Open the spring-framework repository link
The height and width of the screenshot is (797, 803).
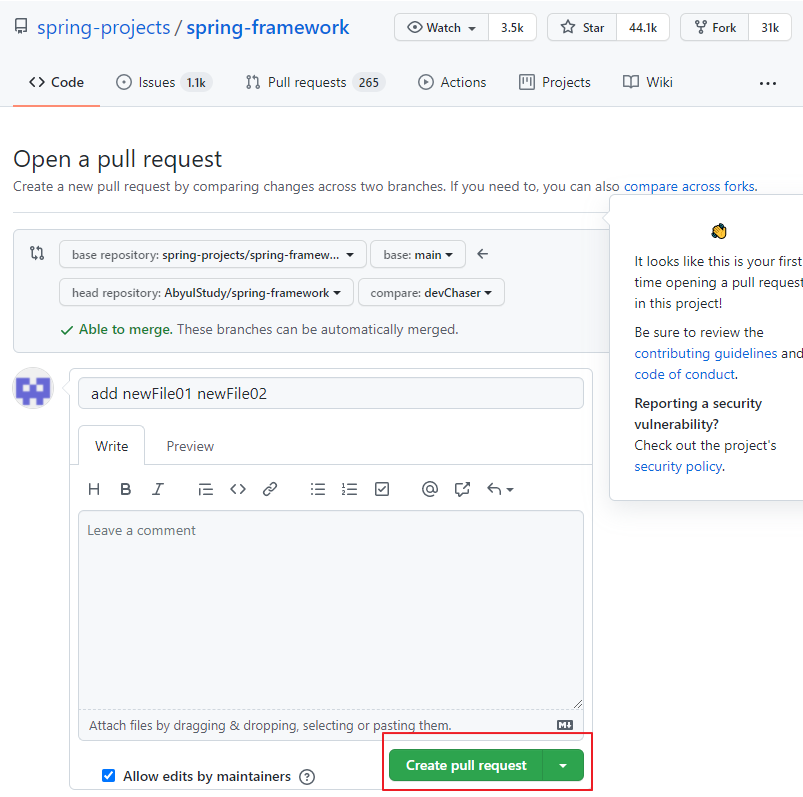[268, 27]
